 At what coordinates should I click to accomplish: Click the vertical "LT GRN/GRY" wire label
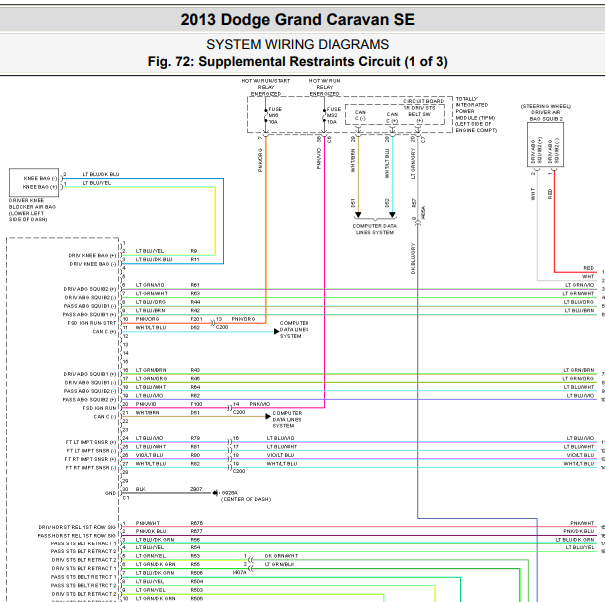coord(413,163)
